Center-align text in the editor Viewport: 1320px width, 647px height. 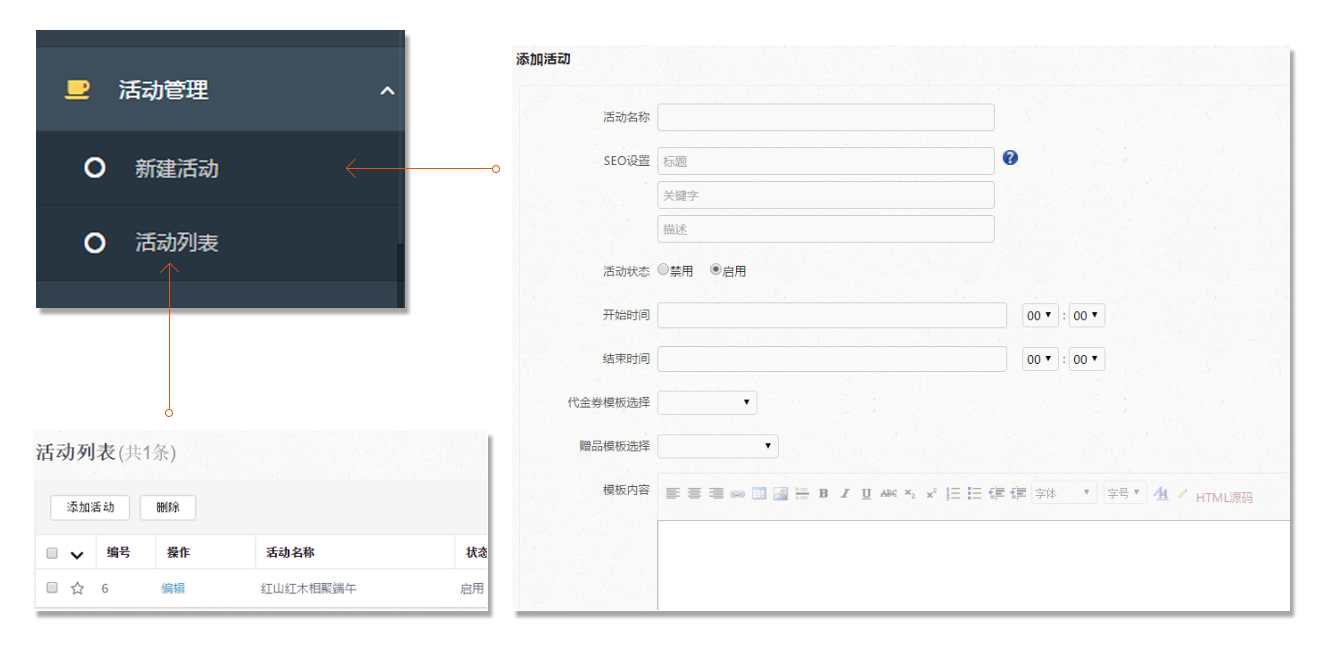pos(694,494)
